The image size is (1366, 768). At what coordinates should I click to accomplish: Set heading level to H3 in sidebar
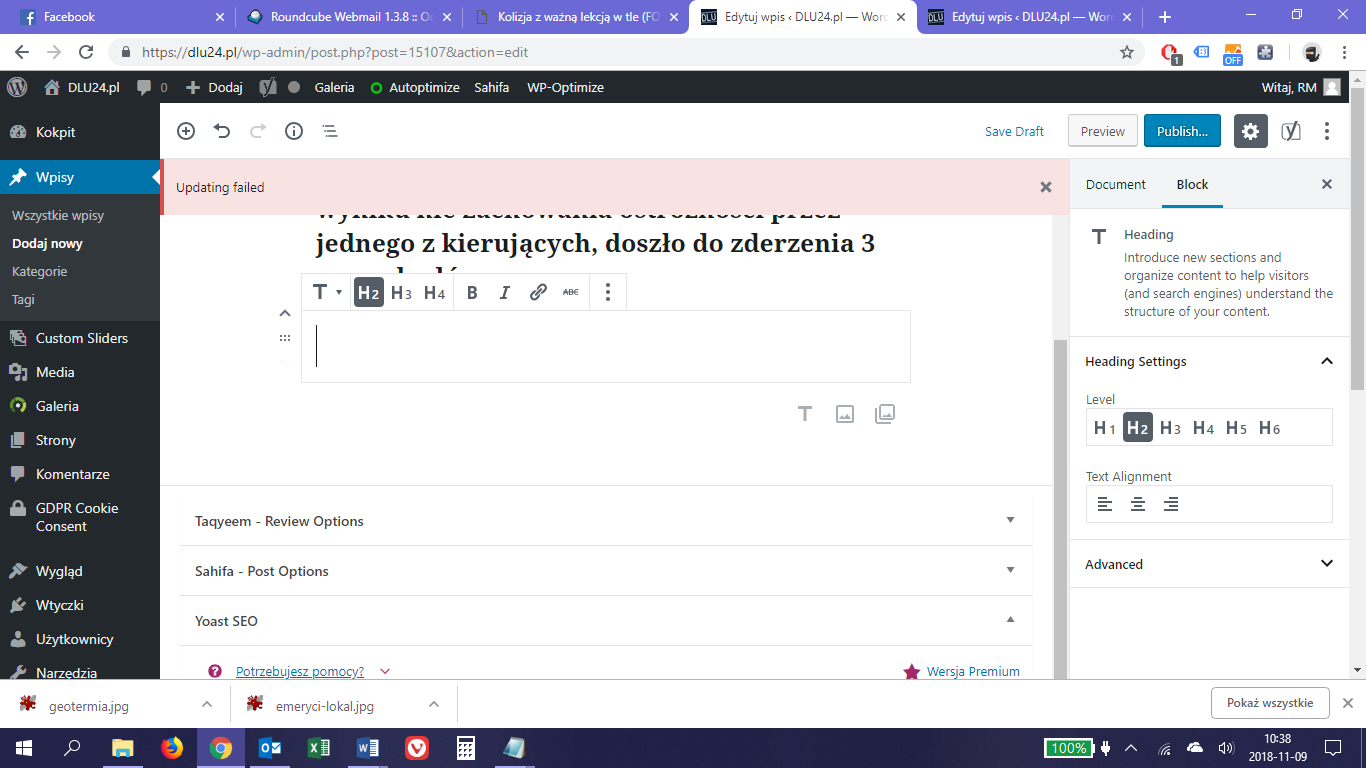[1170, 428]
